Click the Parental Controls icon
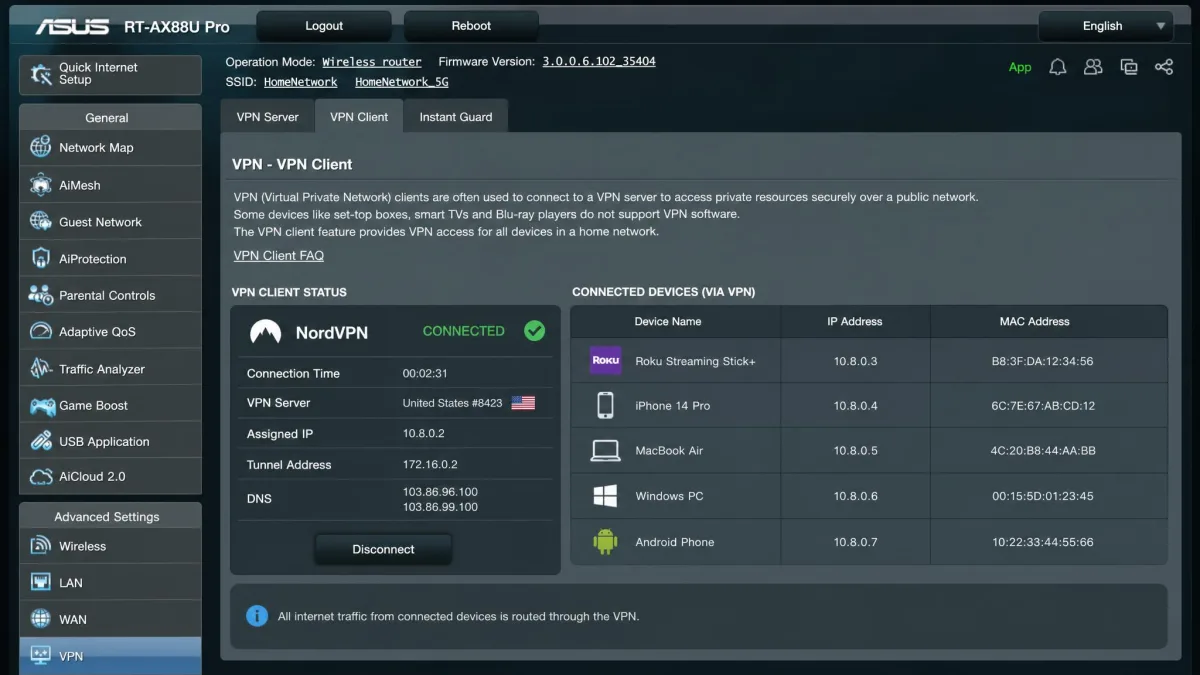Viewport: 1200px width, 675px height. [x=41, y=295]
